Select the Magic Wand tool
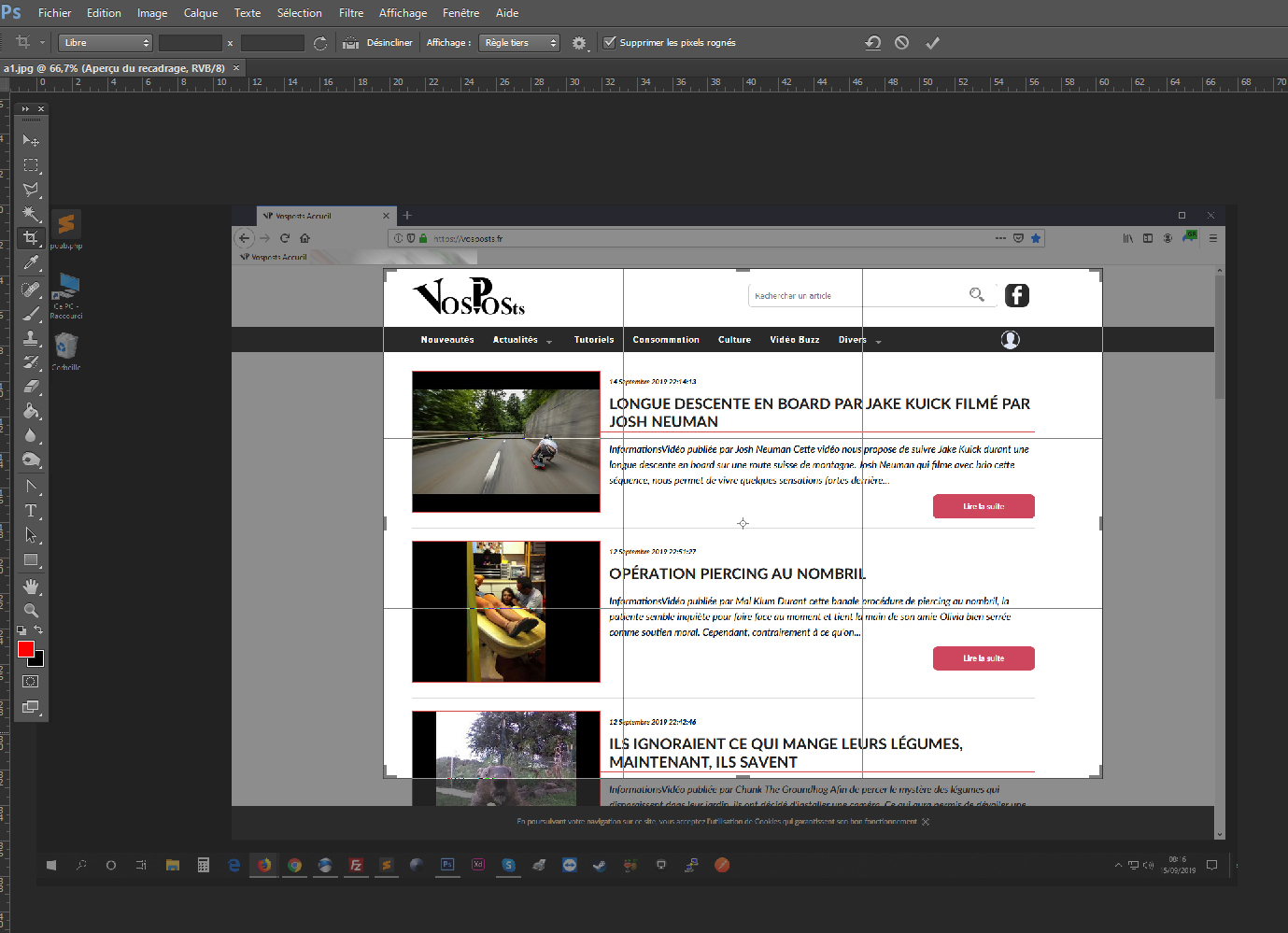1288x933 pixels. 31,214
